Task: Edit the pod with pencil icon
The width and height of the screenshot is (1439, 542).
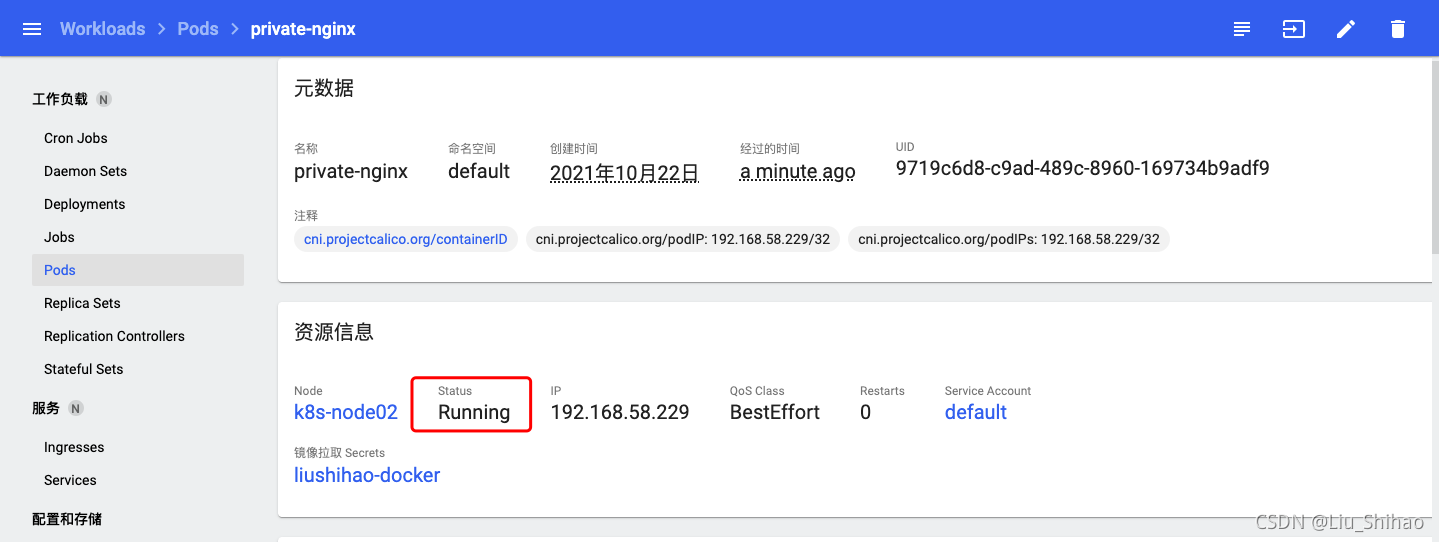Action: tap(1346, 29)
